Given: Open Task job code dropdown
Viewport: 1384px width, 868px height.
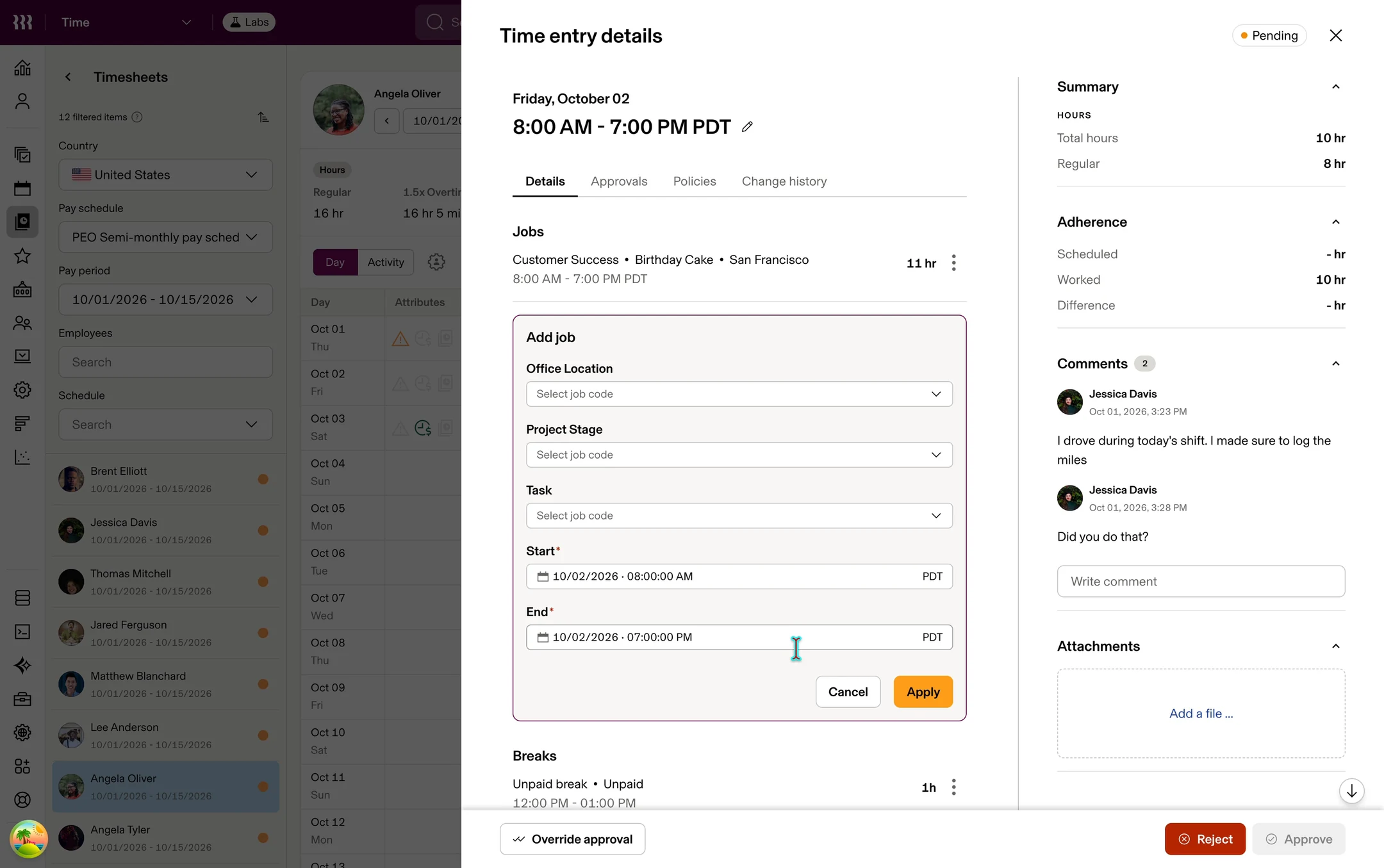Looking at the screenshot, I should click(739, 516).
